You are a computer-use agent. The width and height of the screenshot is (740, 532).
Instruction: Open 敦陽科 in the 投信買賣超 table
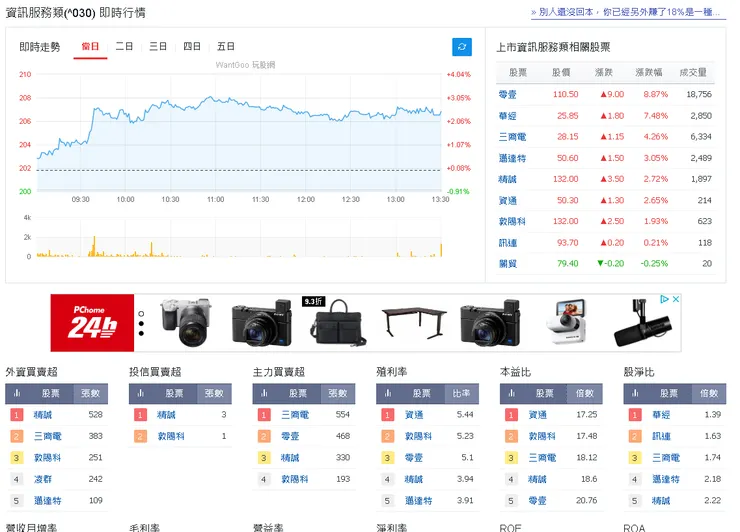point(171,436)
